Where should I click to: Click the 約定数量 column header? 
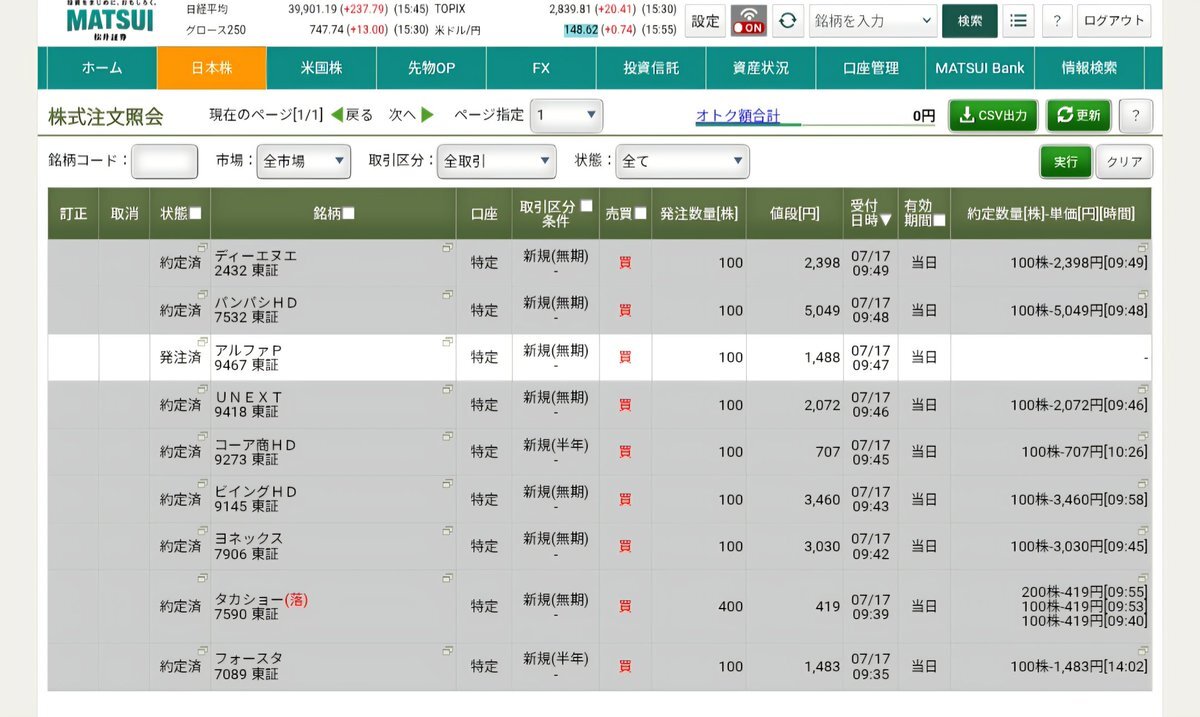1051,213
